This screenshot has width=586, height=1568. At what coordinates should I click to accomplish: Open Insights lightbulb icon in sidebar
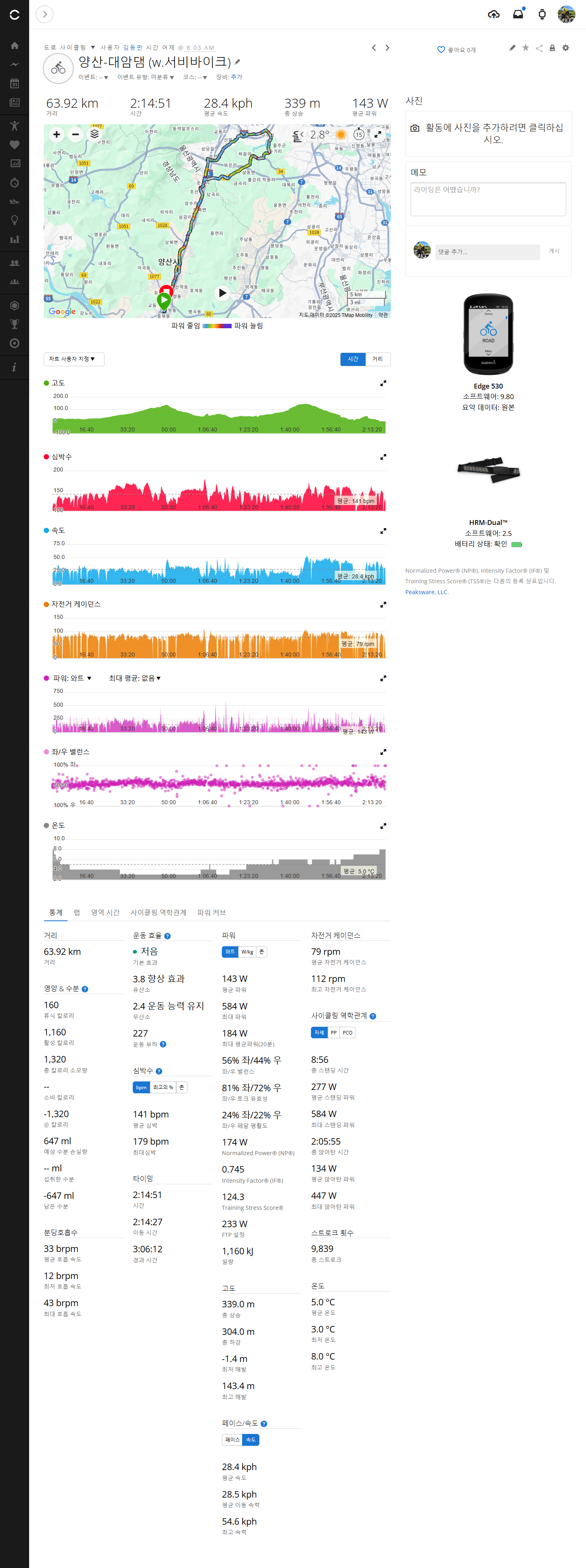click(15, 220)
